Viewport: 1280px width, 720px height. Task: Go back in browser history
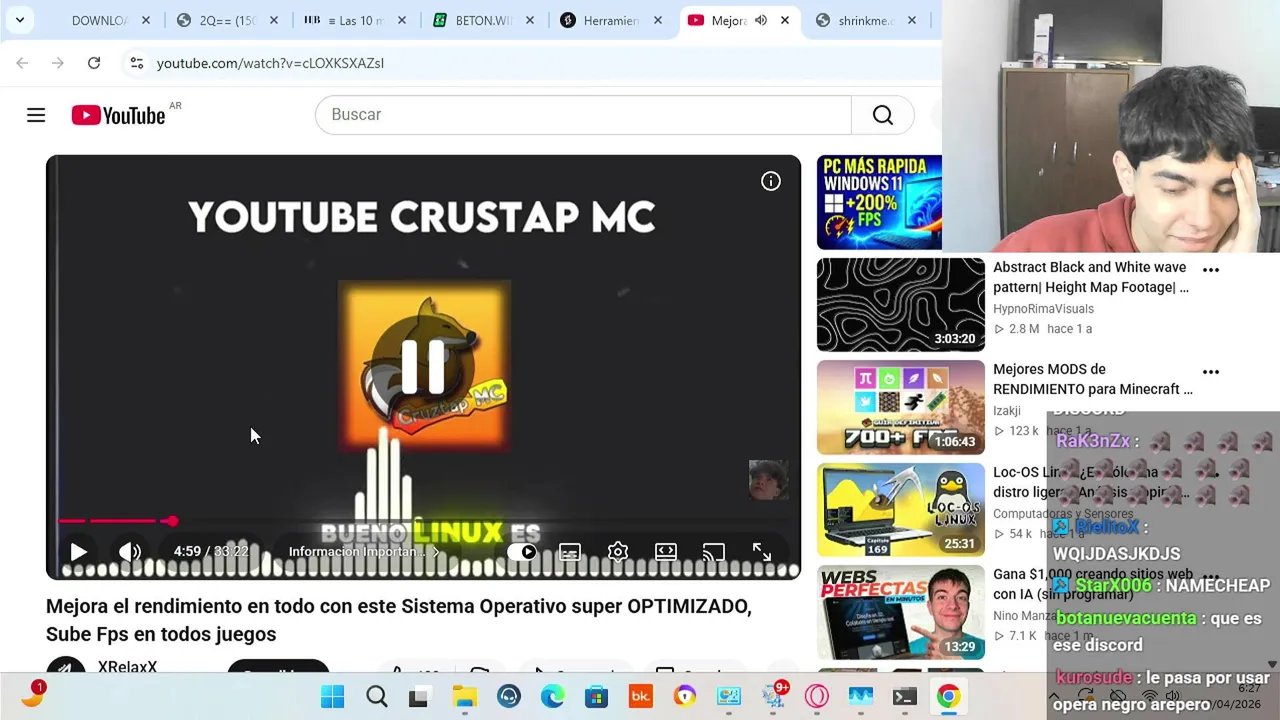[x=22, y=63]
